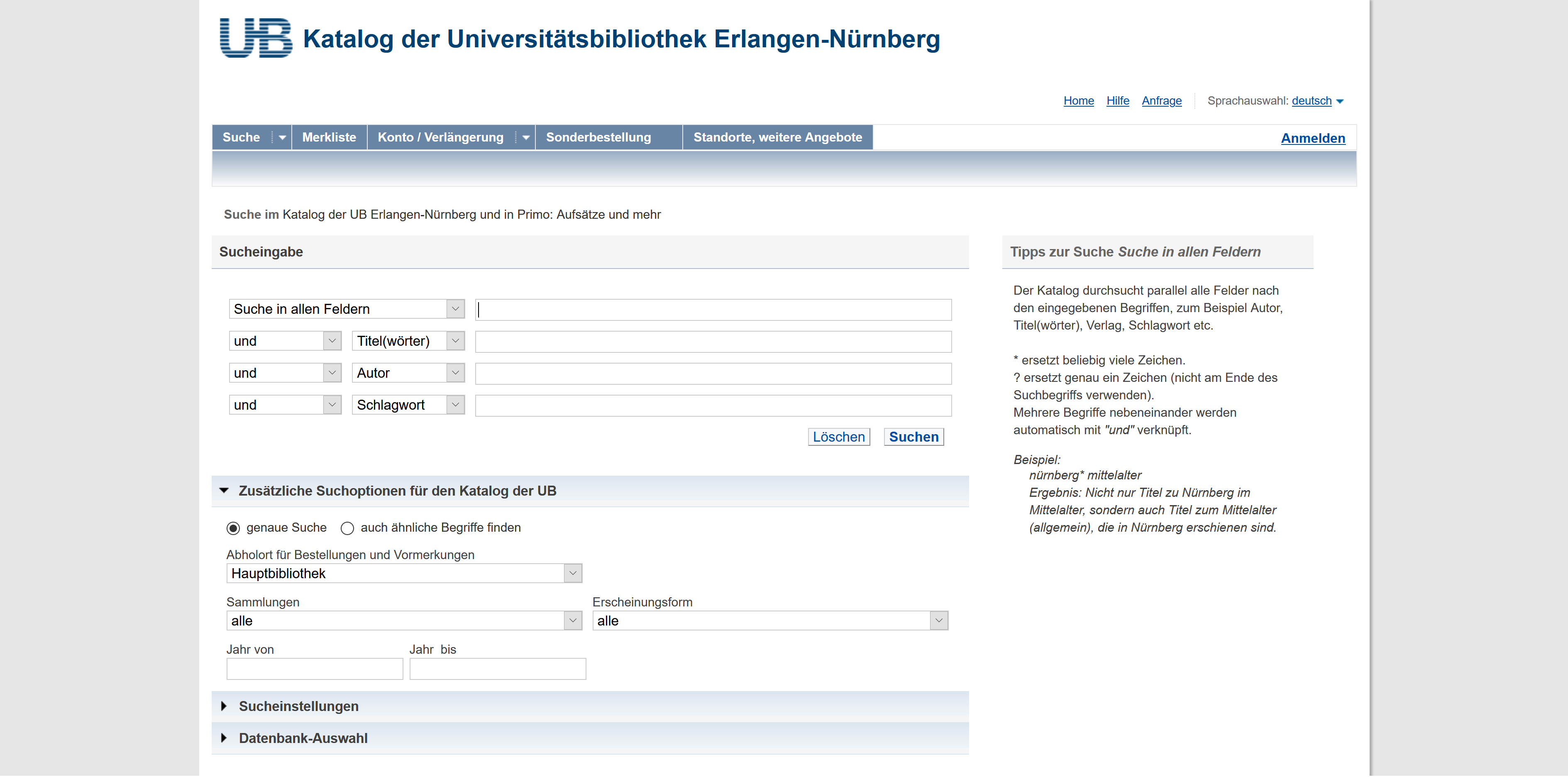Open the Konto / Verlängerung tab
Viewport: 1568px width, 777px height.
point(441,138)
